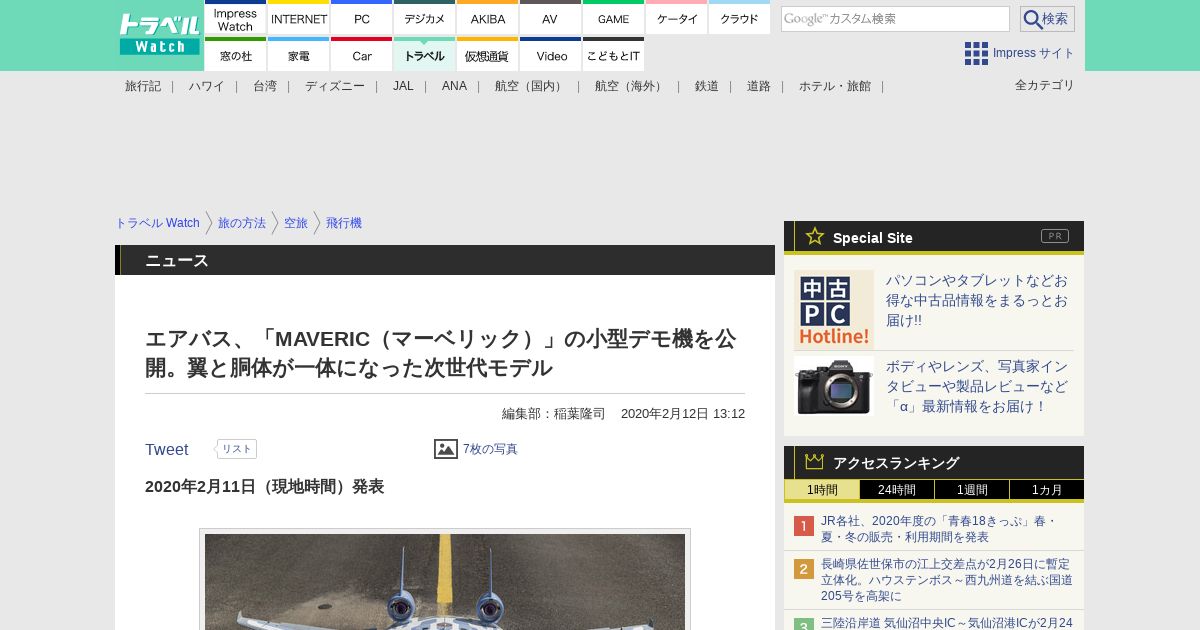Click the Tweet link
This screenshot has height=630, width=1200.
(167, 450)
